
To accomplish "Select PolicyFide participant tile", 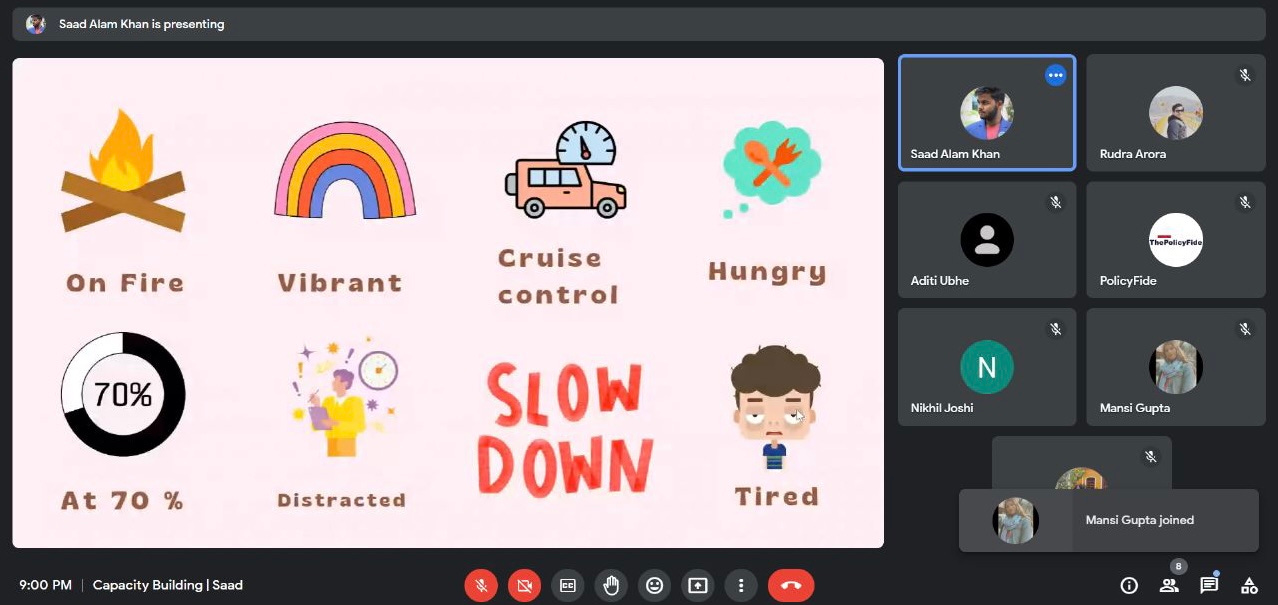I will point(1175,240).
